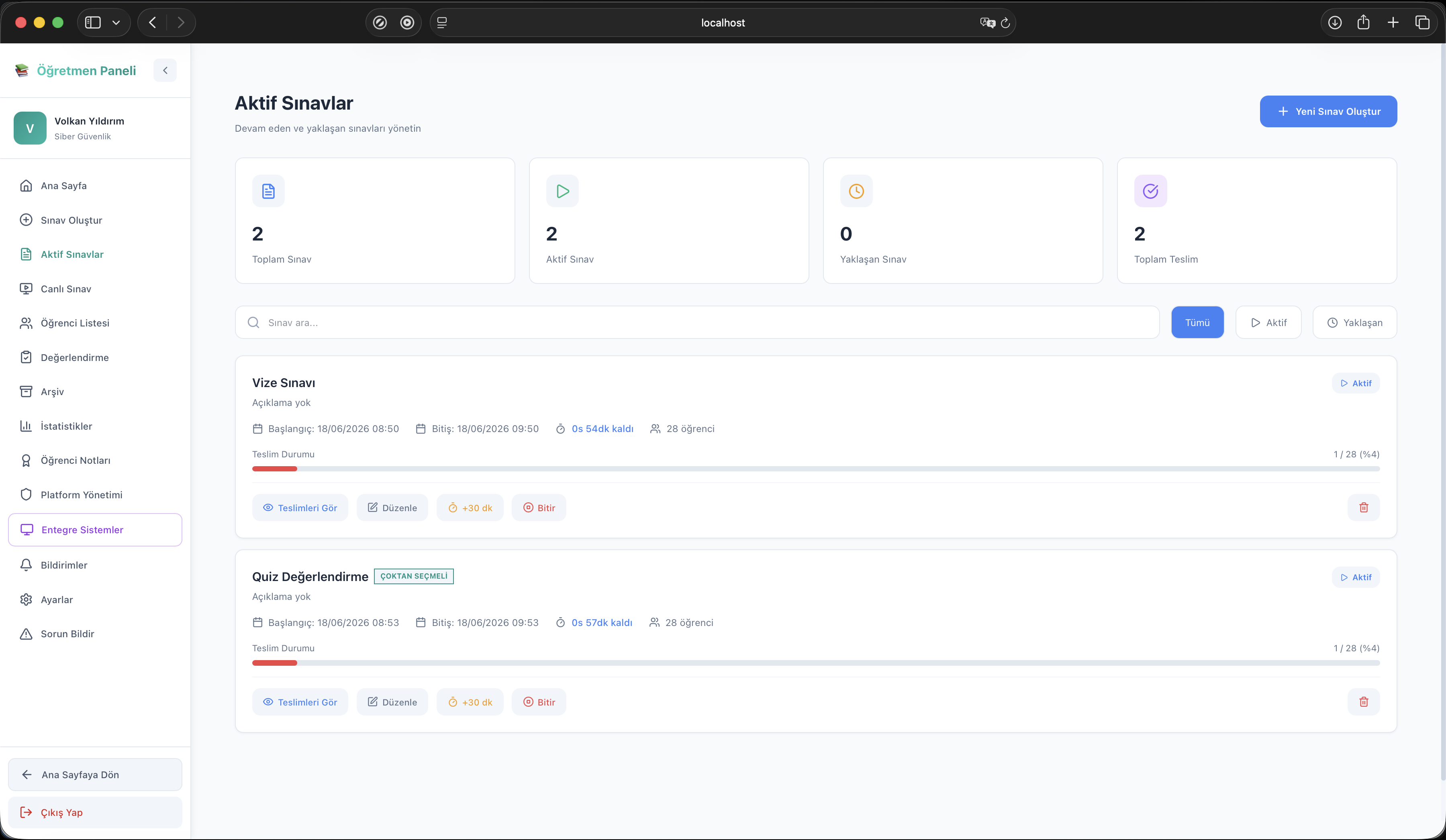Screen dimensions: 1446x840
Task: Click the İstatistikler chart icon
Action: click(26, 426)
